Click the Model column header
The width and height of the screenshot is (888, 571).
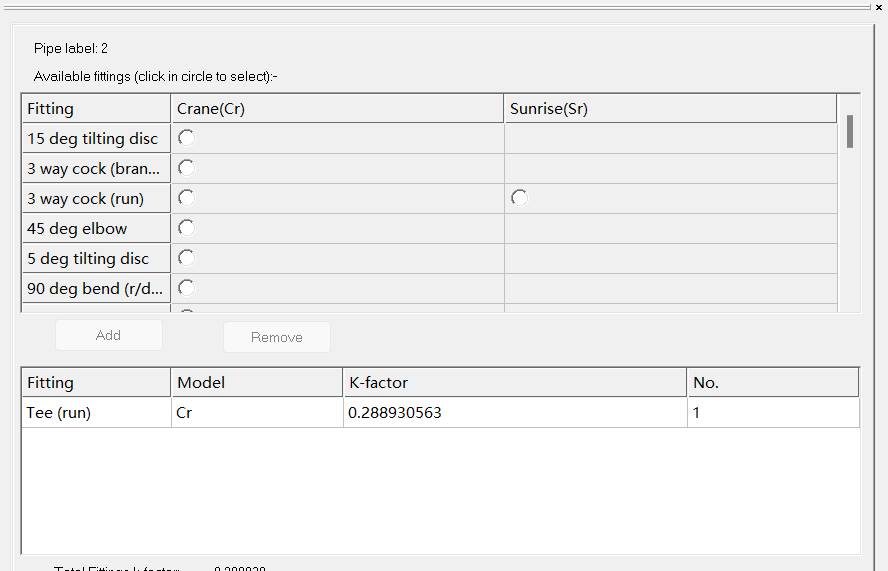[x=256, y=382]
